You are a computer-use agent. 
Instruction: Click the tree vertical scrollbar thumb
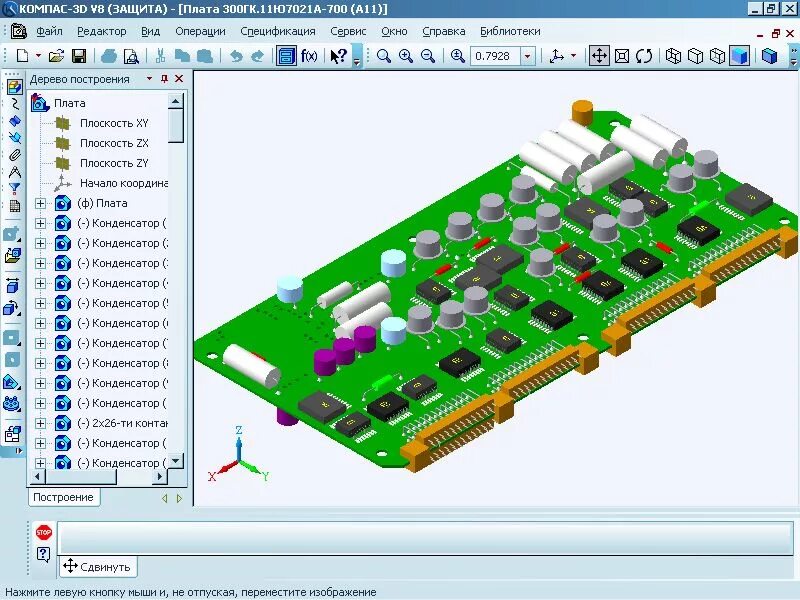click(176, 126)
